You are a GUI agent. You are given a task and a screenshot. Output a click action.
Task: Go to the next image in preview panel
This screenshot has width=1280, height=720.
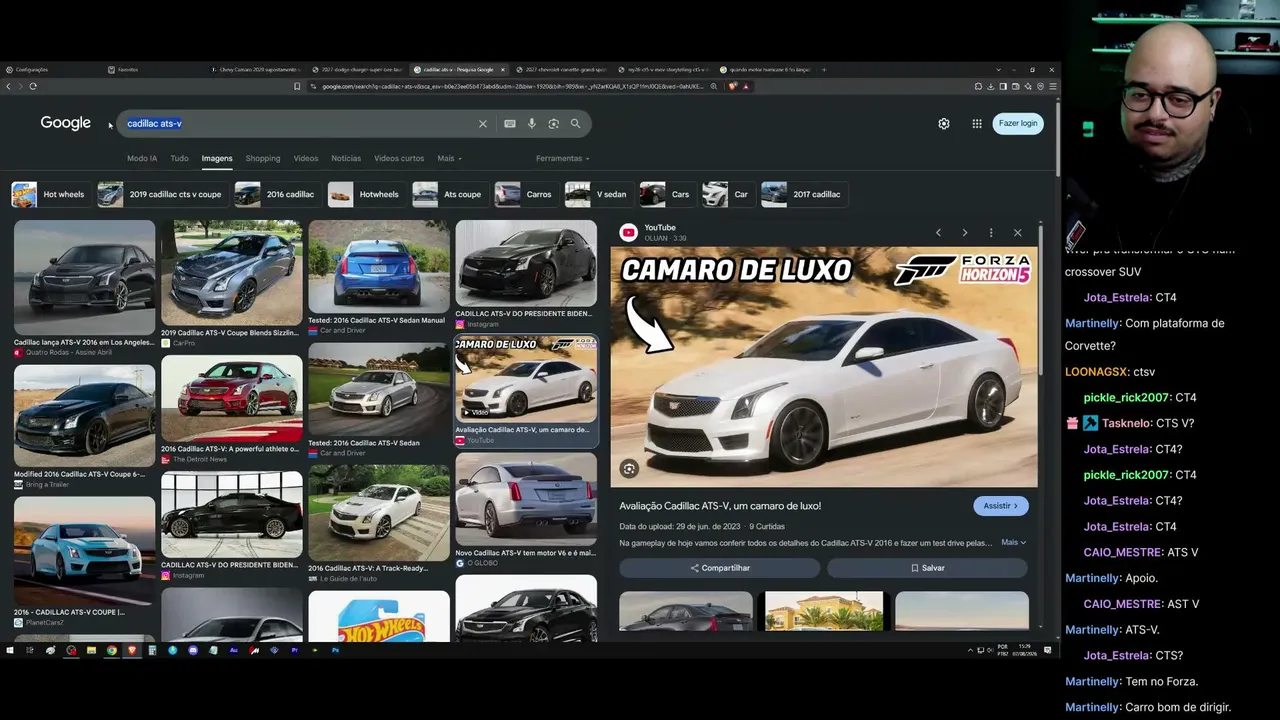(x=964, y=233)
